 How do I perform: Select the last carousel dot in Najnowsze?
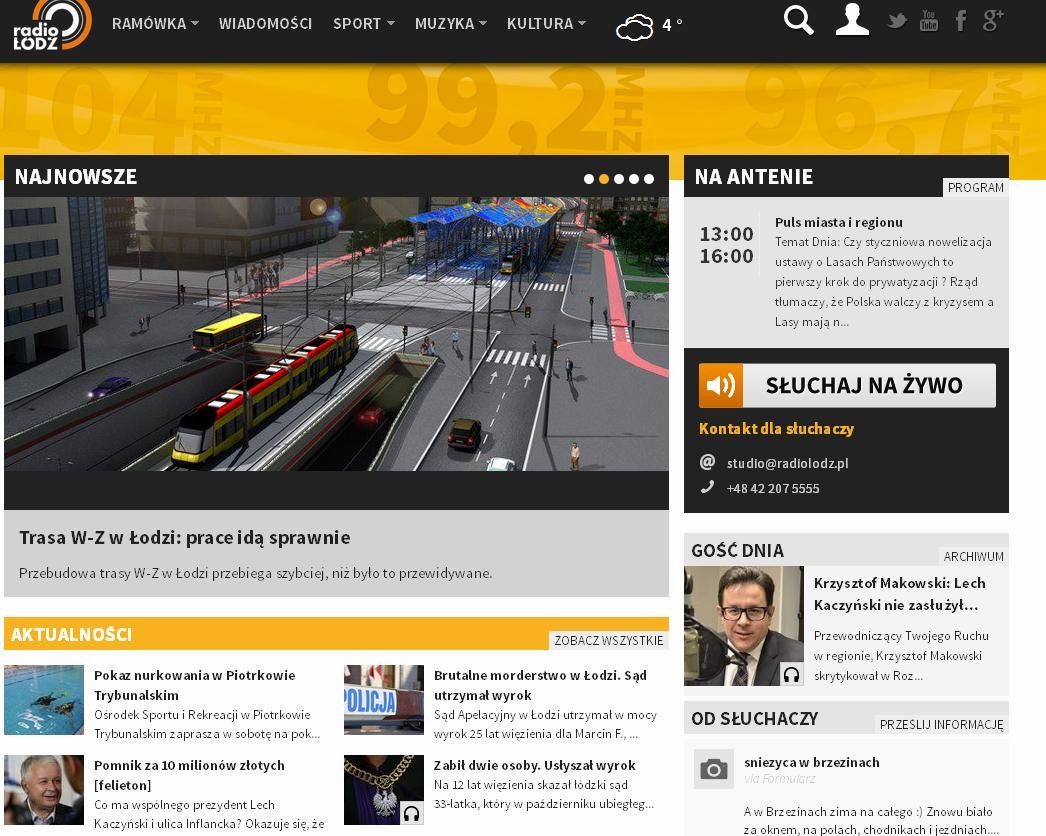[x=649, y=179]
